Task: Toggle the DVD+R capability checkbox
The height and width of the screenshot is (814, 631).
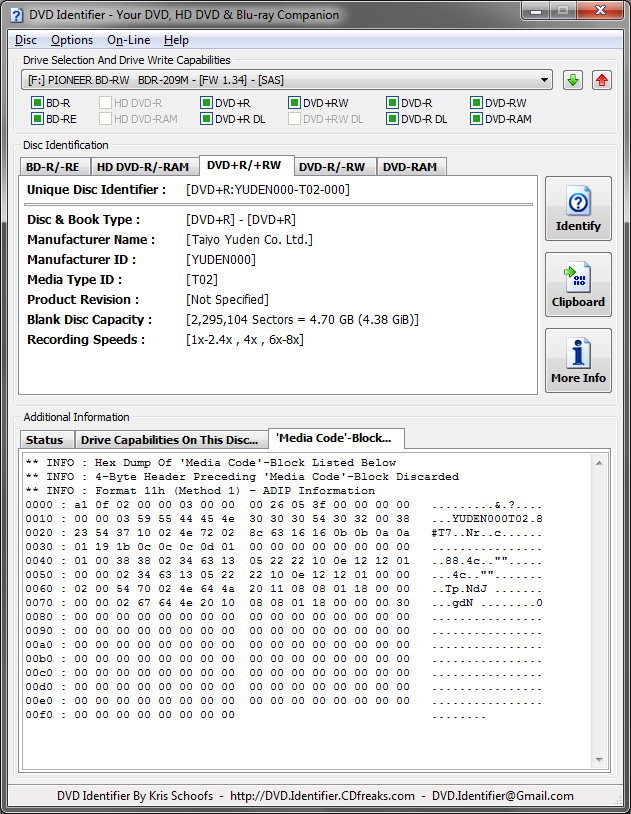Action: click(206, 103)
